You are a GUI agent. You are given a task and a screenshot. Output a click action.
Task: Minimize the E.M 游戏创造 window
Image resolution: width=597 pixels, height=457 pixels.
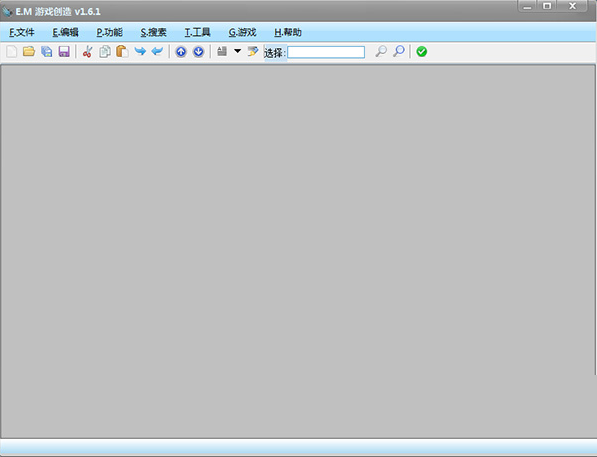(x=527, y=6)
